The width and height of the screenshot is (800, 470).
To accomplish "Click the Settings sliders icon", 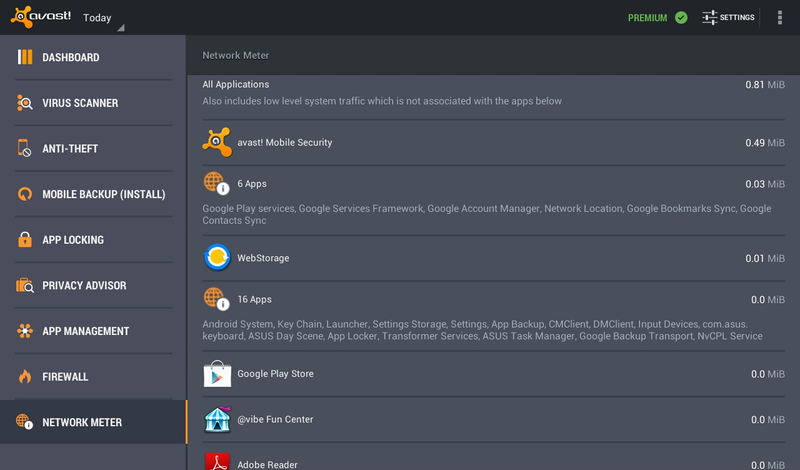I will click(709, 17).
